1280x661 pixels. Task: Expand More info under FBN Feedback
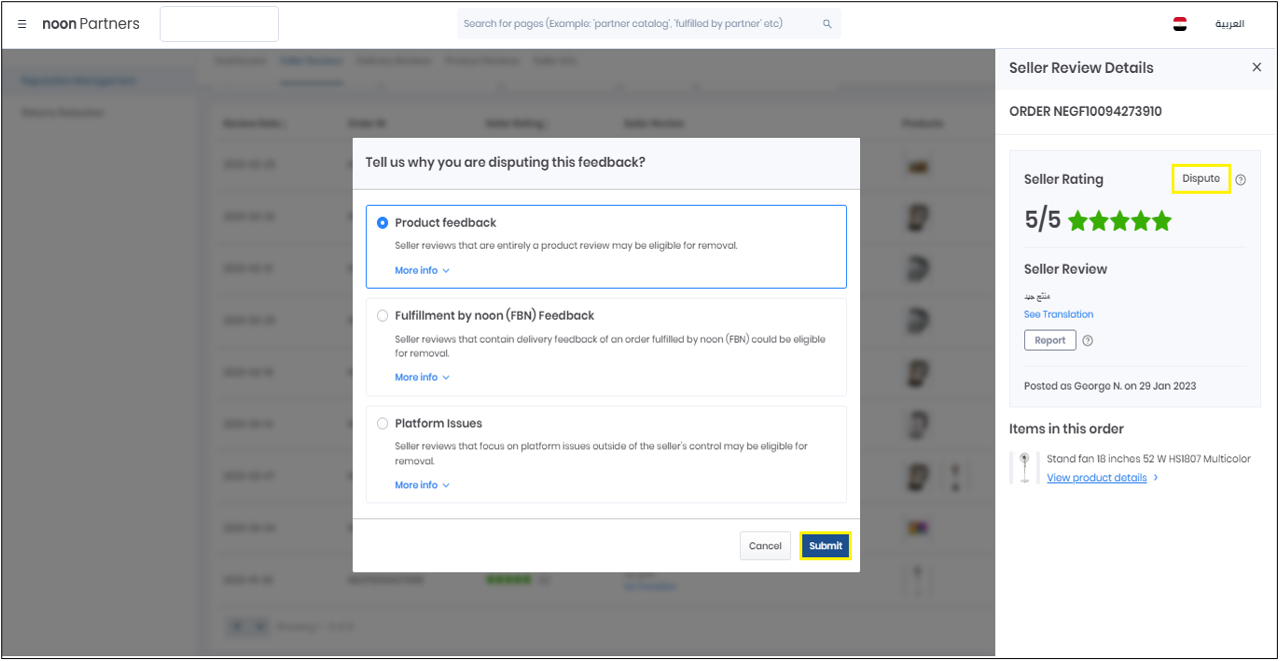pyautogui.click(x=422, y=378)
